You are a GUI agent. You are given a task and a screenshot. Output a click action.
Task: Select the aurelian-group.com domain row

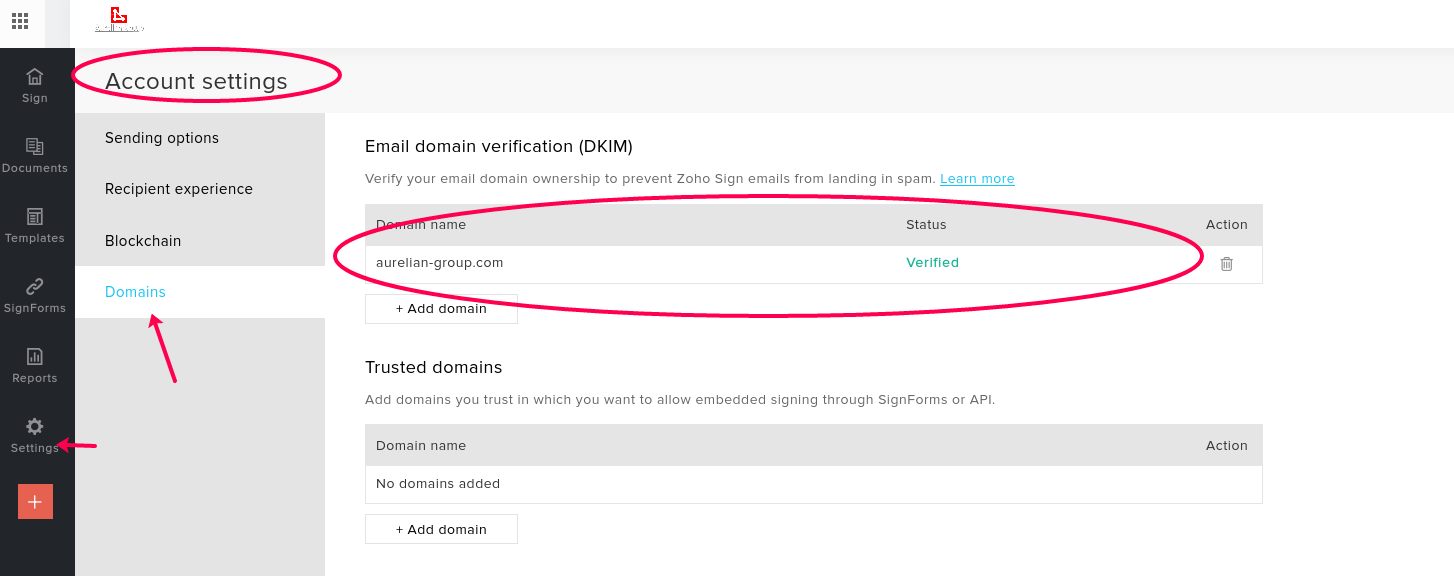click(x=813, y=264)
